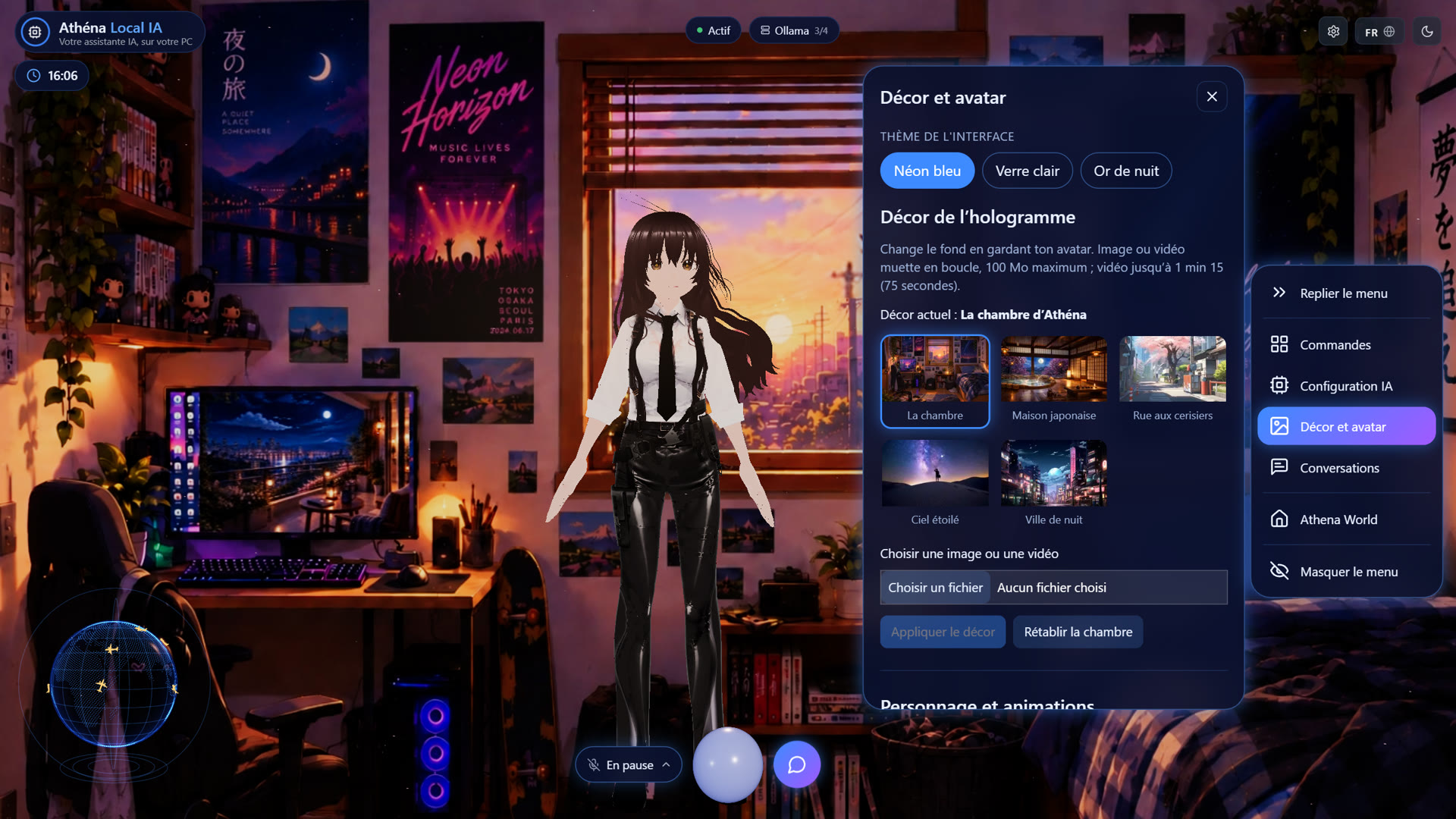Open the Conversations menu entry
Screen dimensions: 1456x819
click(x=1346, y=467)
